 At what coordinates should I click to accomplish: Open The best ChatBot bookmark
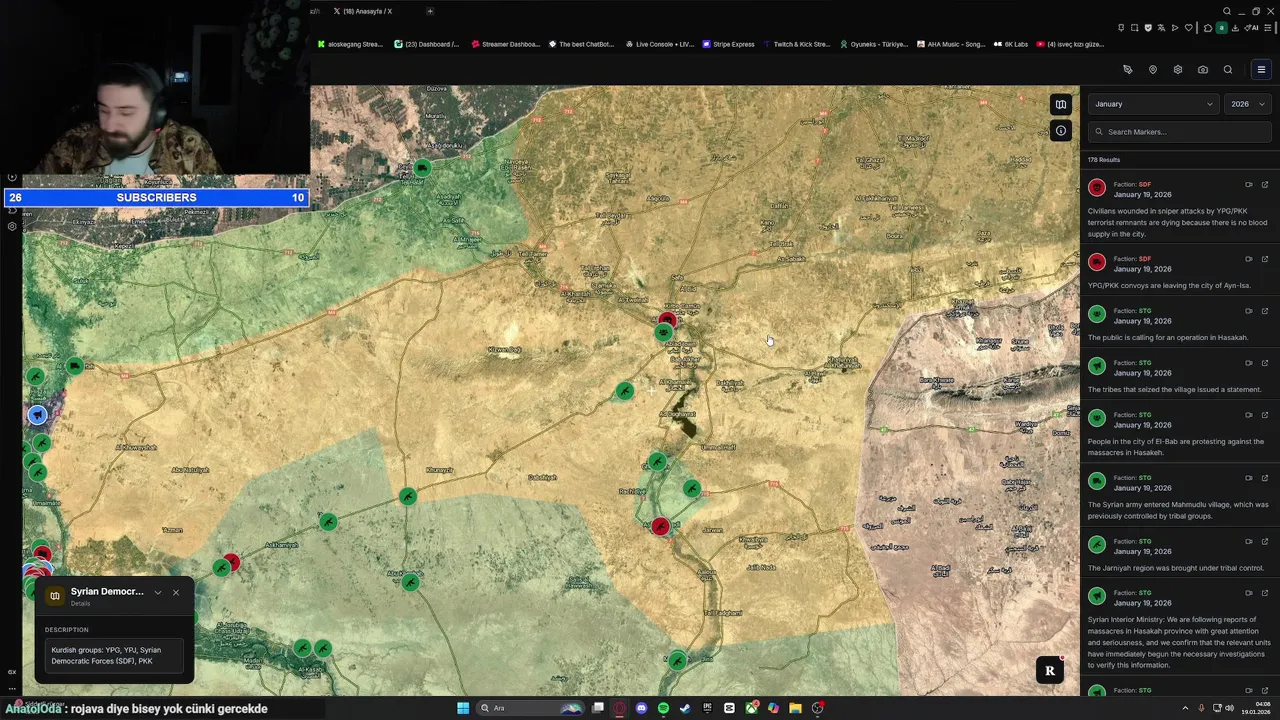pos(581,44)
